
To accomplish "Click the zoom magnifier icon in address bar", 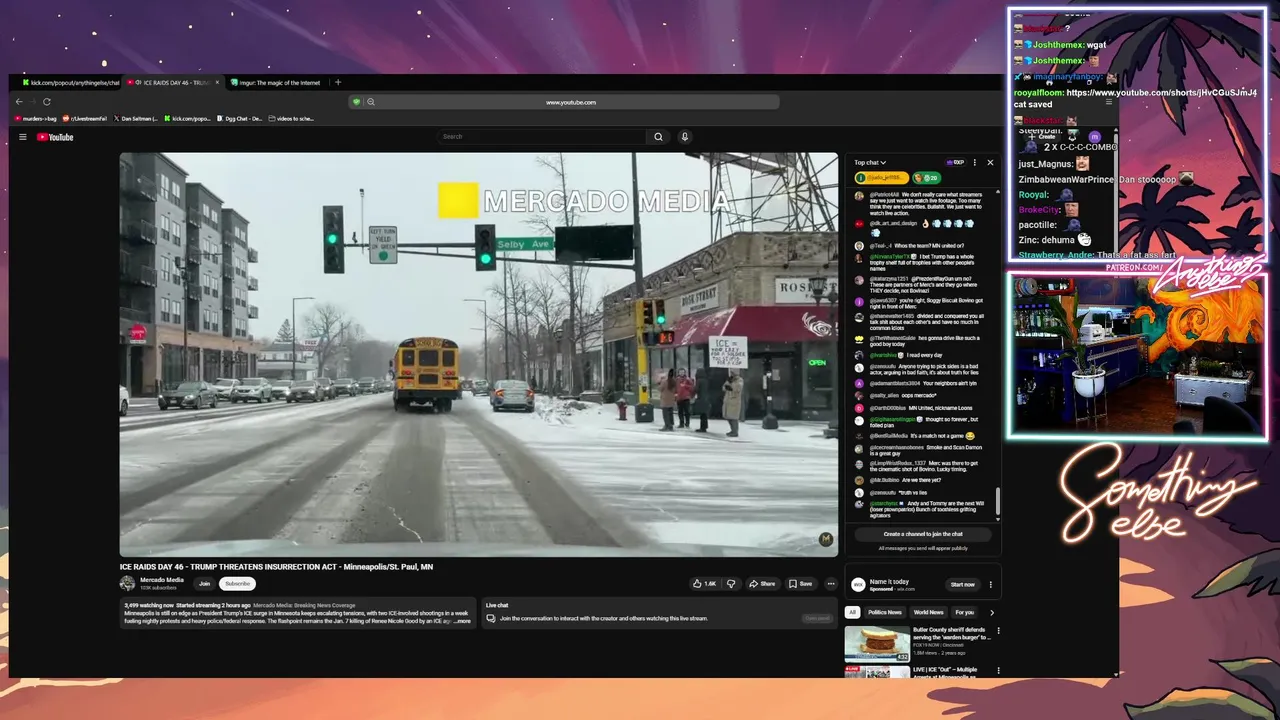I will coord(370,102).
